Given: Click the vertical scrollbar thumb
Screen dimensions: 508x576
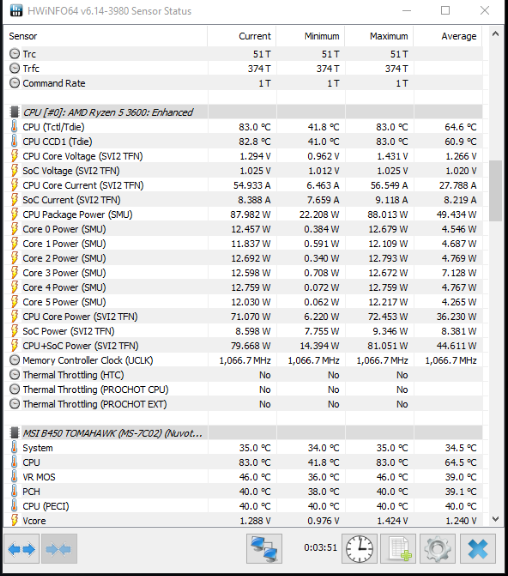Looking at the screenshot, I should point(495,191).
